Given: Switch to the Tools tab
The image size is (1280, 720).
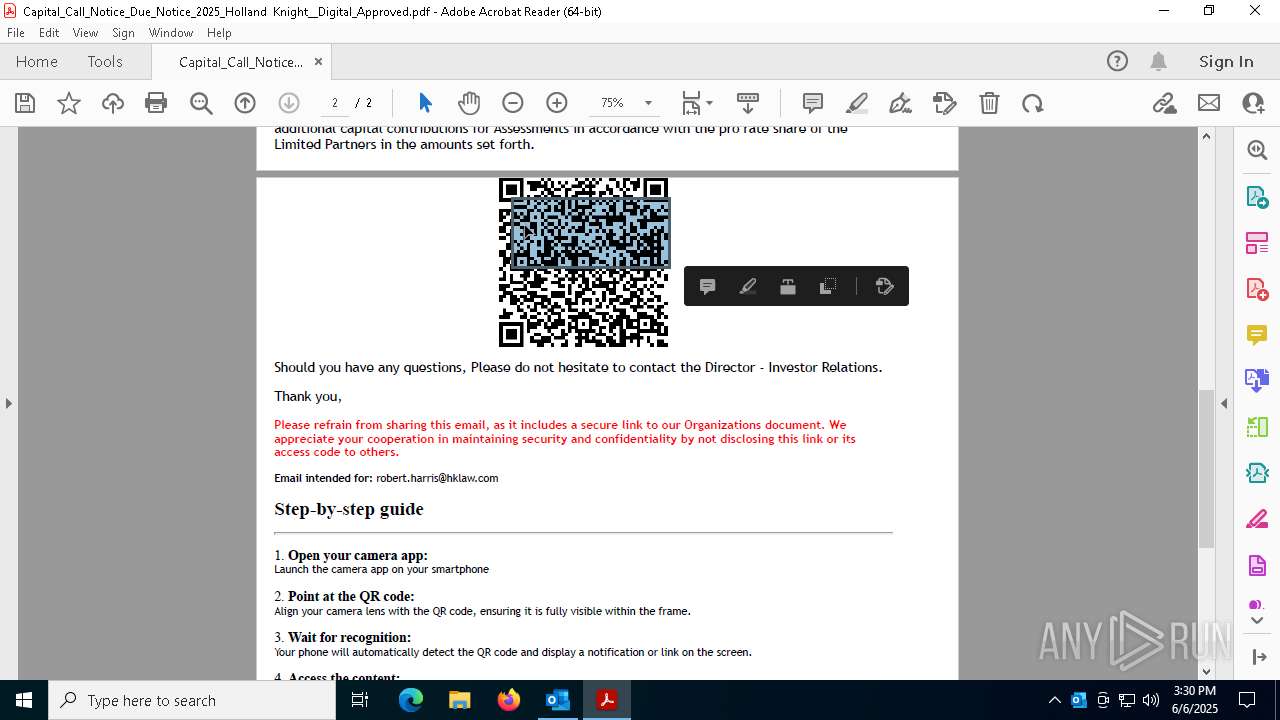Looking at the screenshot, I should [105, 61].
